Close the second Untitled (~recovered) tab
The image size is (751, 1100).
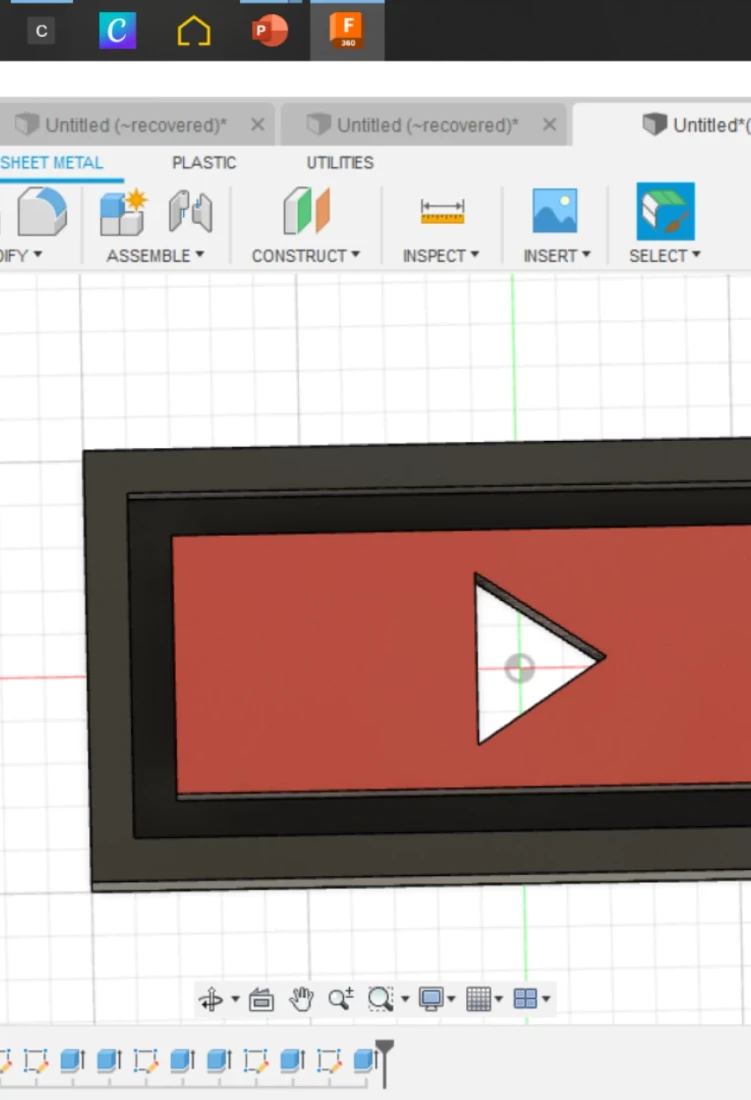click(550, 125)
